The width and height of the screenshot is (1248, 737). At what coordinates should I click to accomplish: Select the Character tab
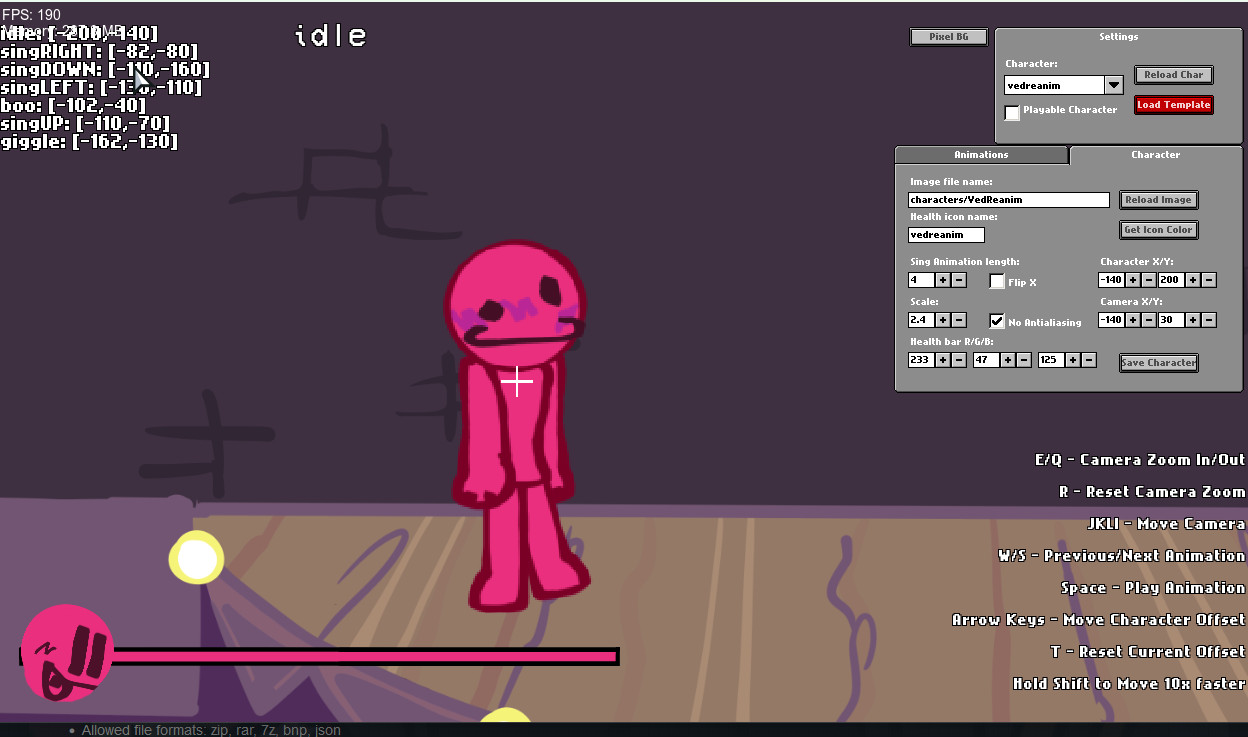coord(1155,155)
